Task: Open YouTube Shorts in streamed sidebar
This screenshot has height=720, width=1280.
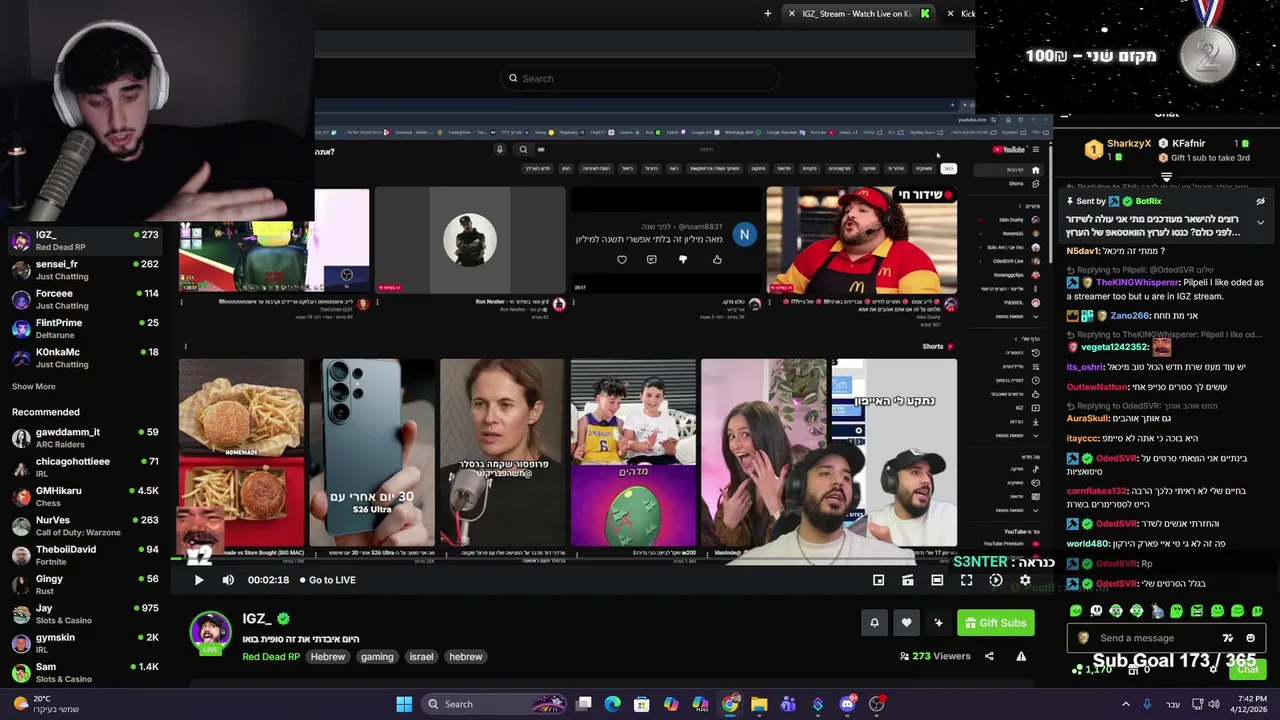Action: click(x=1016, y=184)
